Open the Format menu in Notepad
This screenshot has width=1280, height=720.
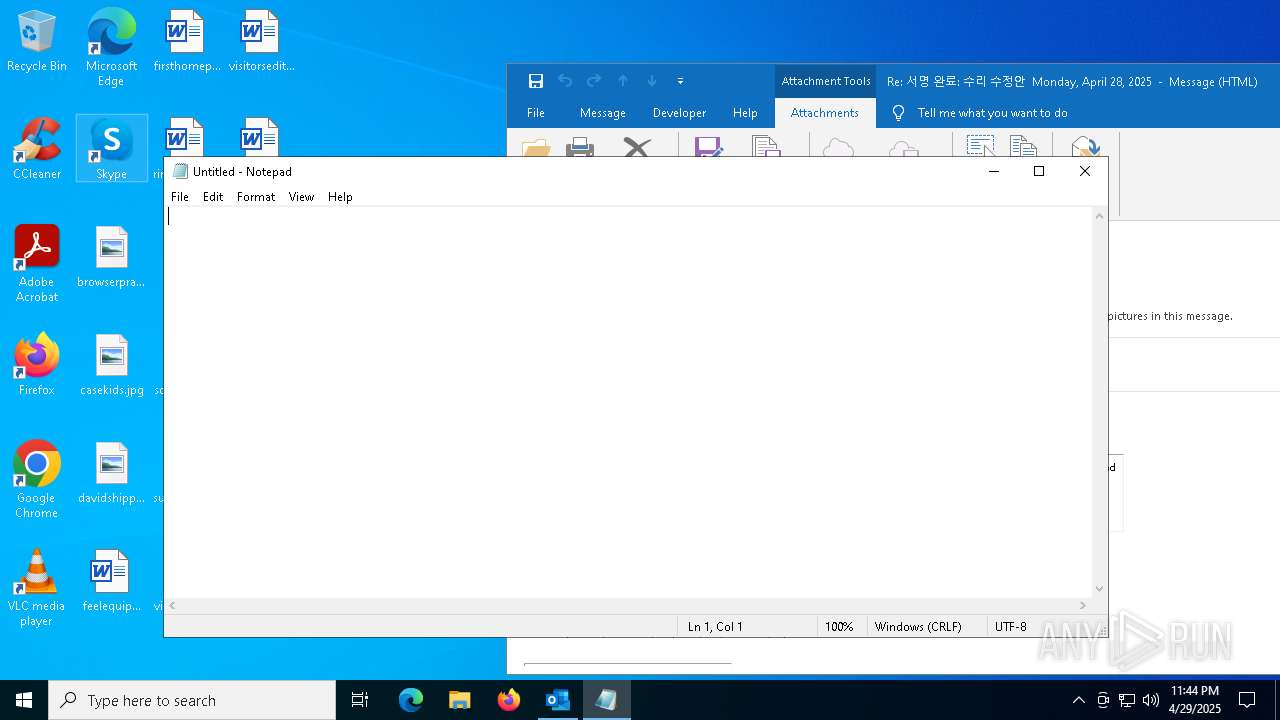(256, 197)
